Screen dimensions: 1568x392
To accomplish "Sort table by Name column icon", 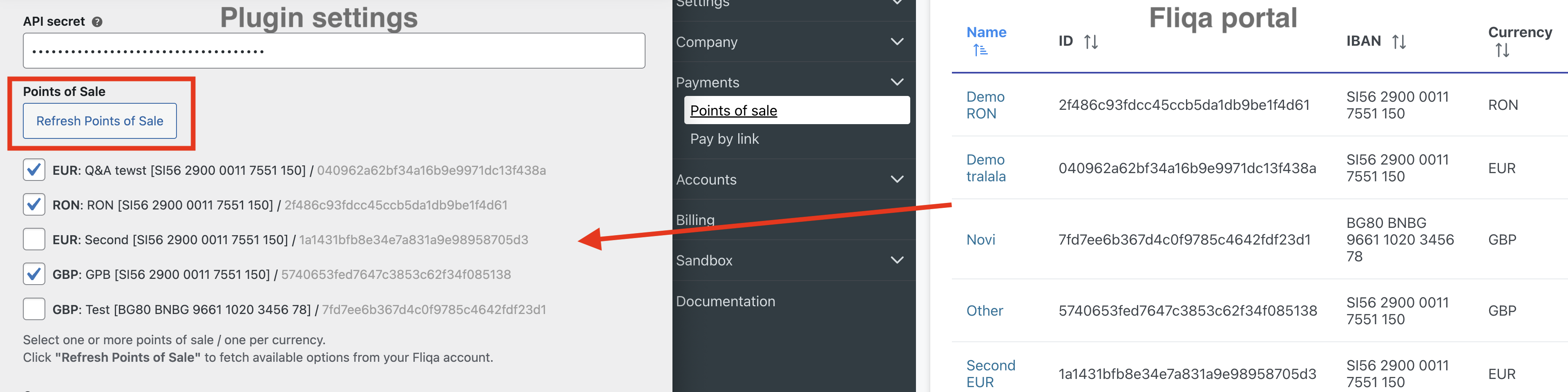I will point(979,50).
